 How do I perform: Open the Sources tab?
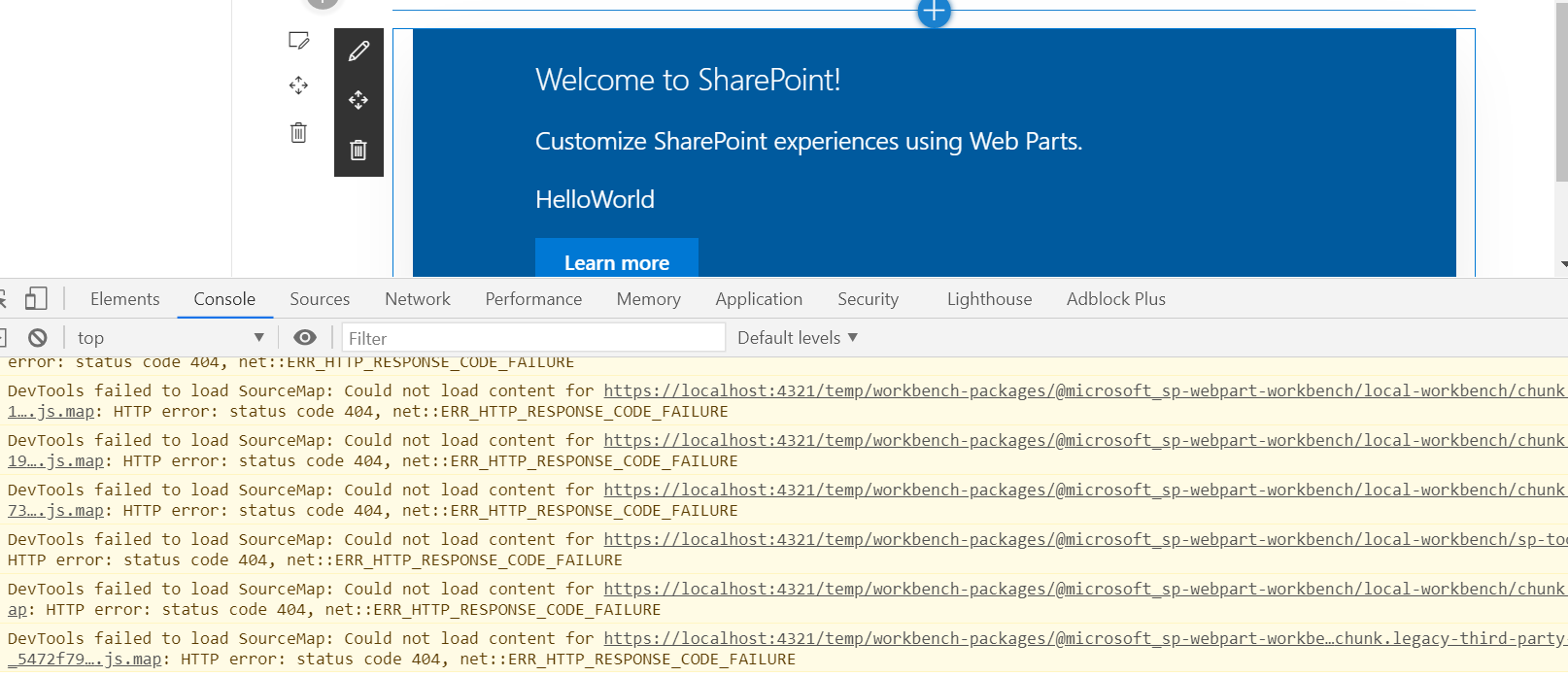[320, 299]
